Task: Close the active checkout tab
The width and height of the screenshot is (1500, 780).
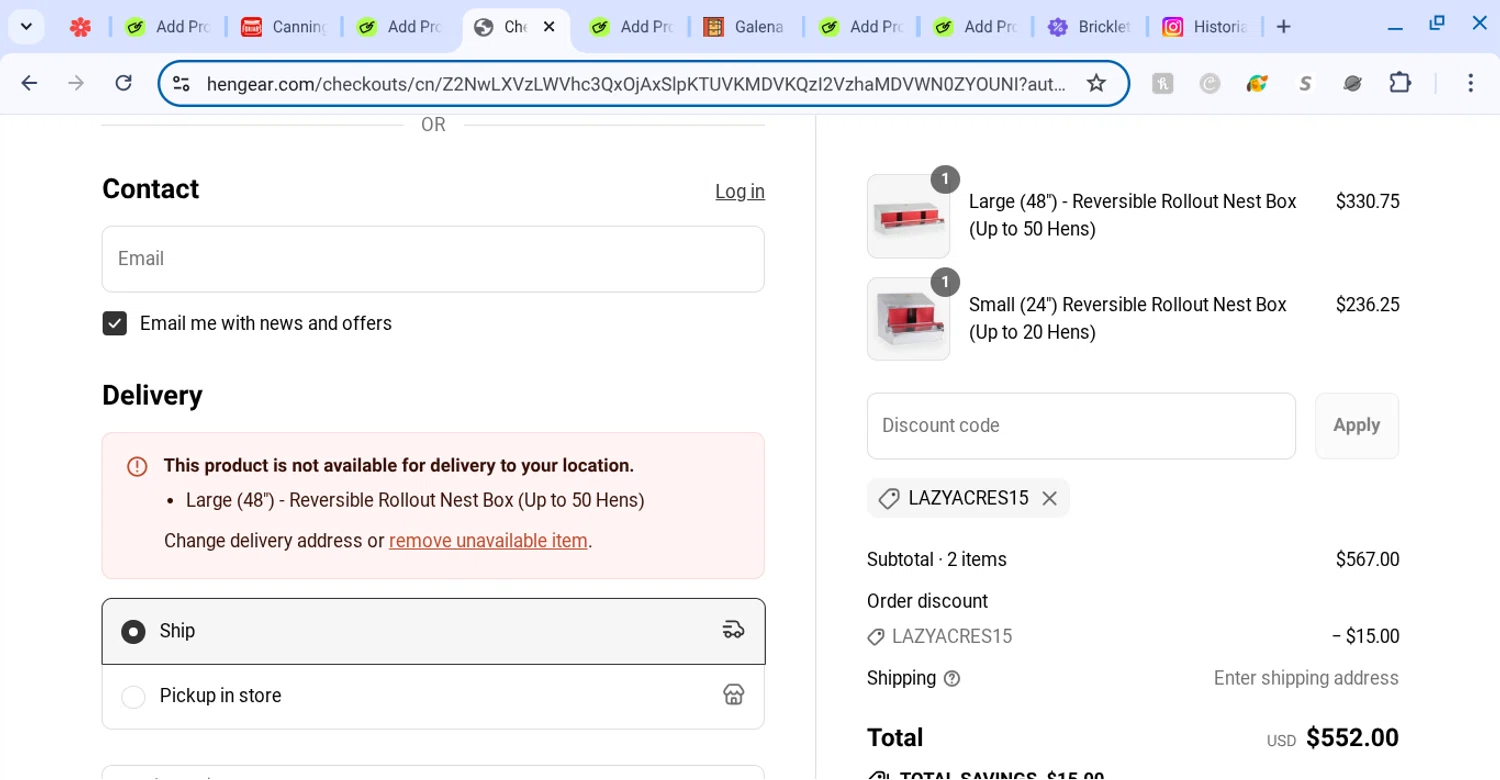Action: point(549,27)
